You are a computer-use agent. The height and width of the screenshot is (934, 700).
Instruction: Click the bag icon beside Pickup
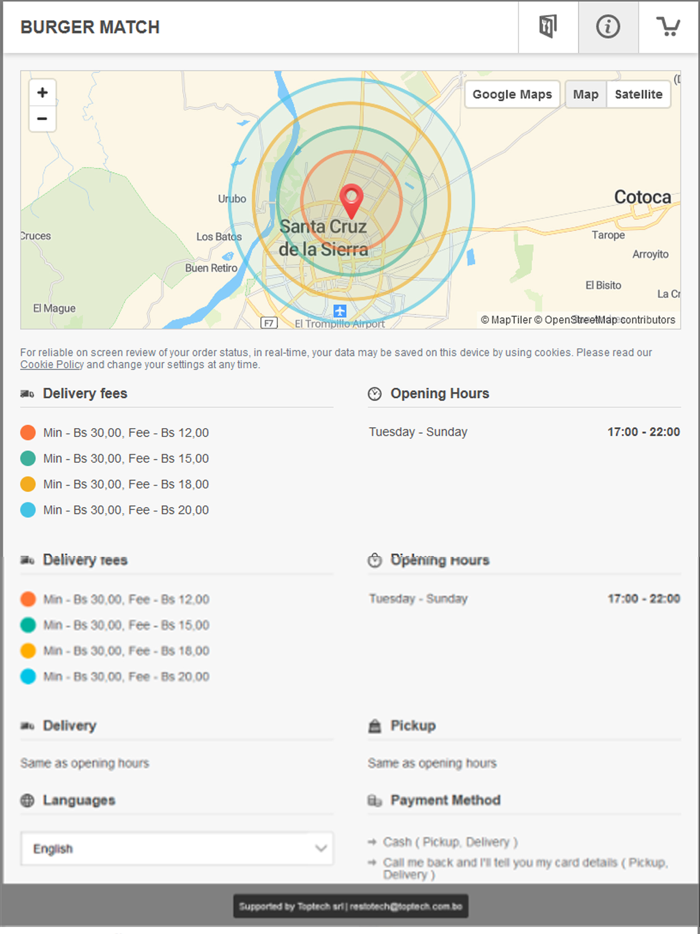click(375, 726)
